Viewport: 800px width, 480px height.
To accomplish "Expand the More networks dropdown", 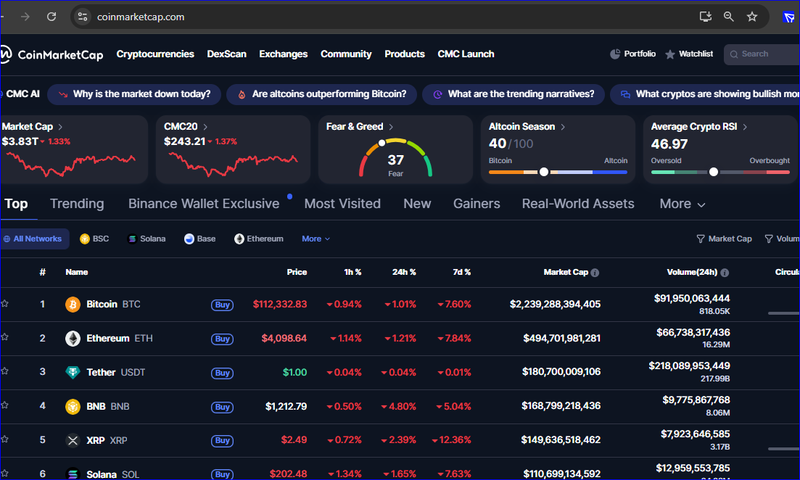I will pyautogui.click(x=315, y=239).
